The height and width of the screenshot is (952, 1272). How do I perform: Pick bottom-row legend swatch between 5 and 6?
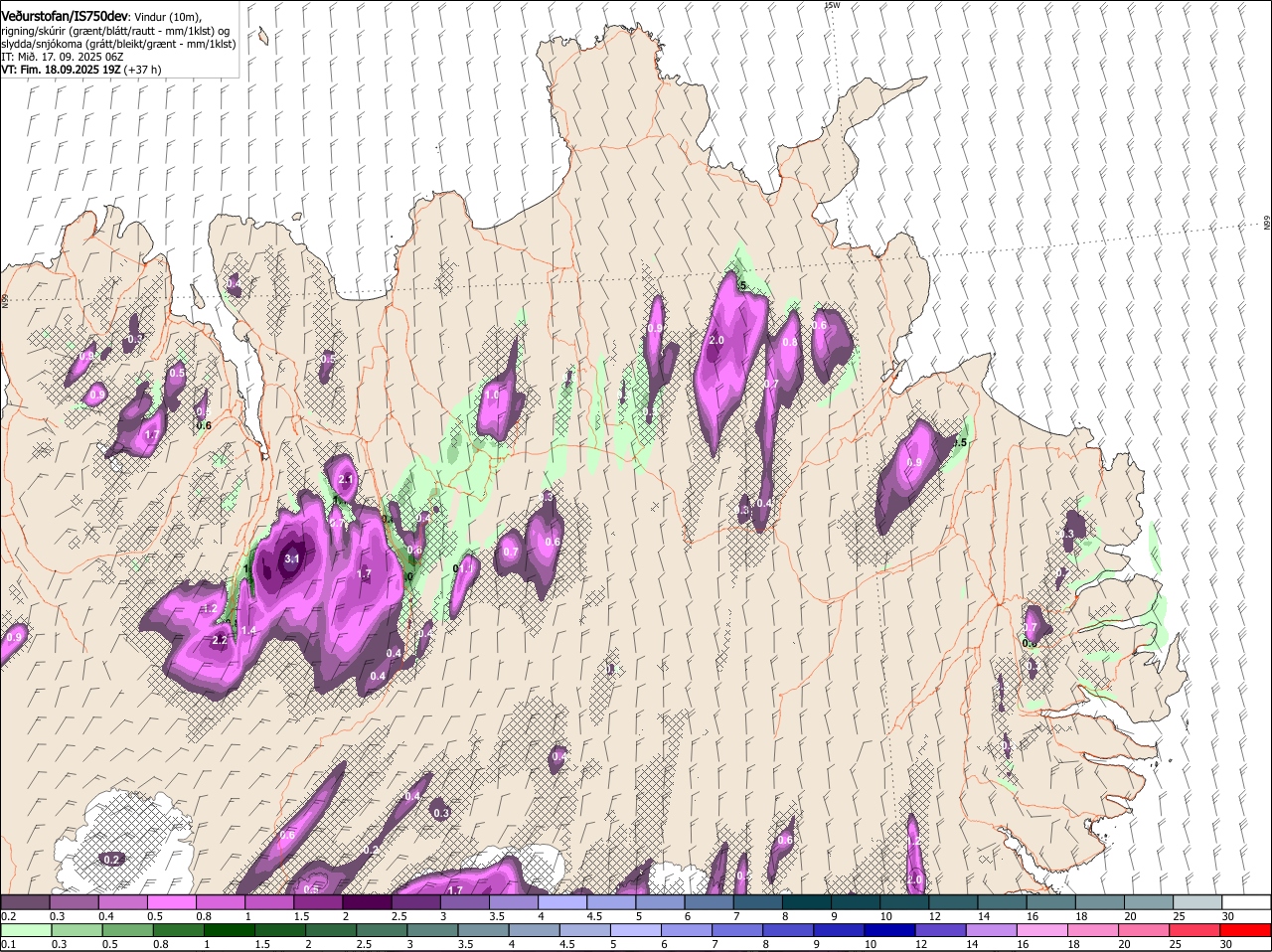pyautogui.click(x=636, y=930)
